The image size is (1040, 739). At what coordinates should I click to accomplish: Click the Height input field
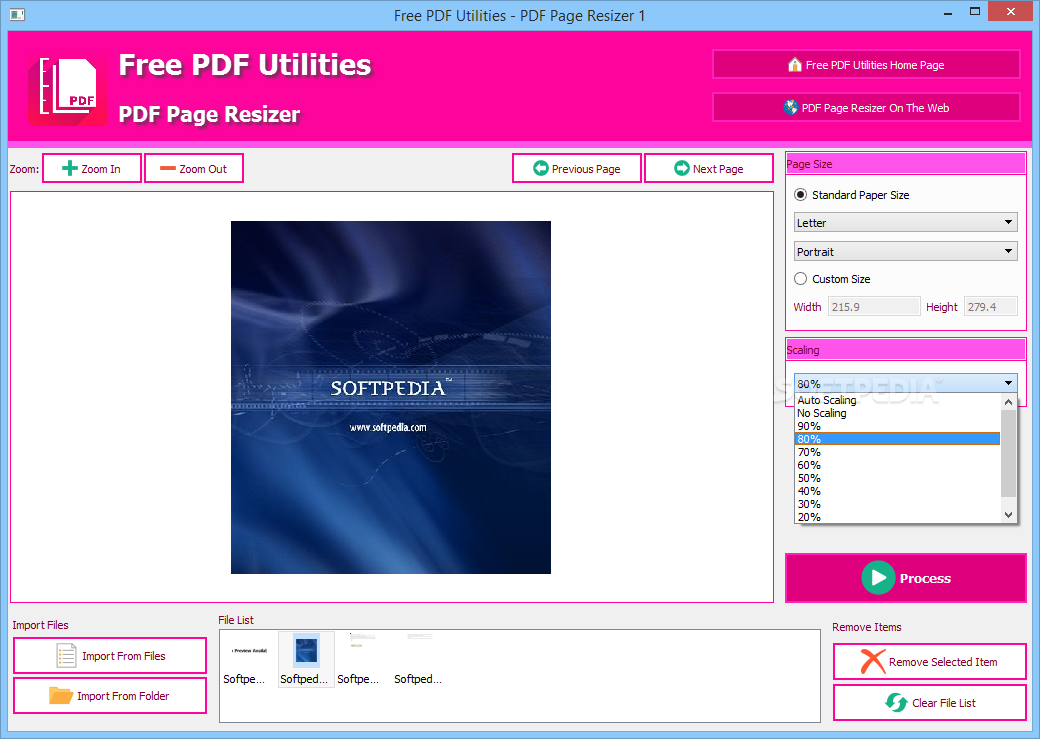pyautogui.click(x=990, y=306)
